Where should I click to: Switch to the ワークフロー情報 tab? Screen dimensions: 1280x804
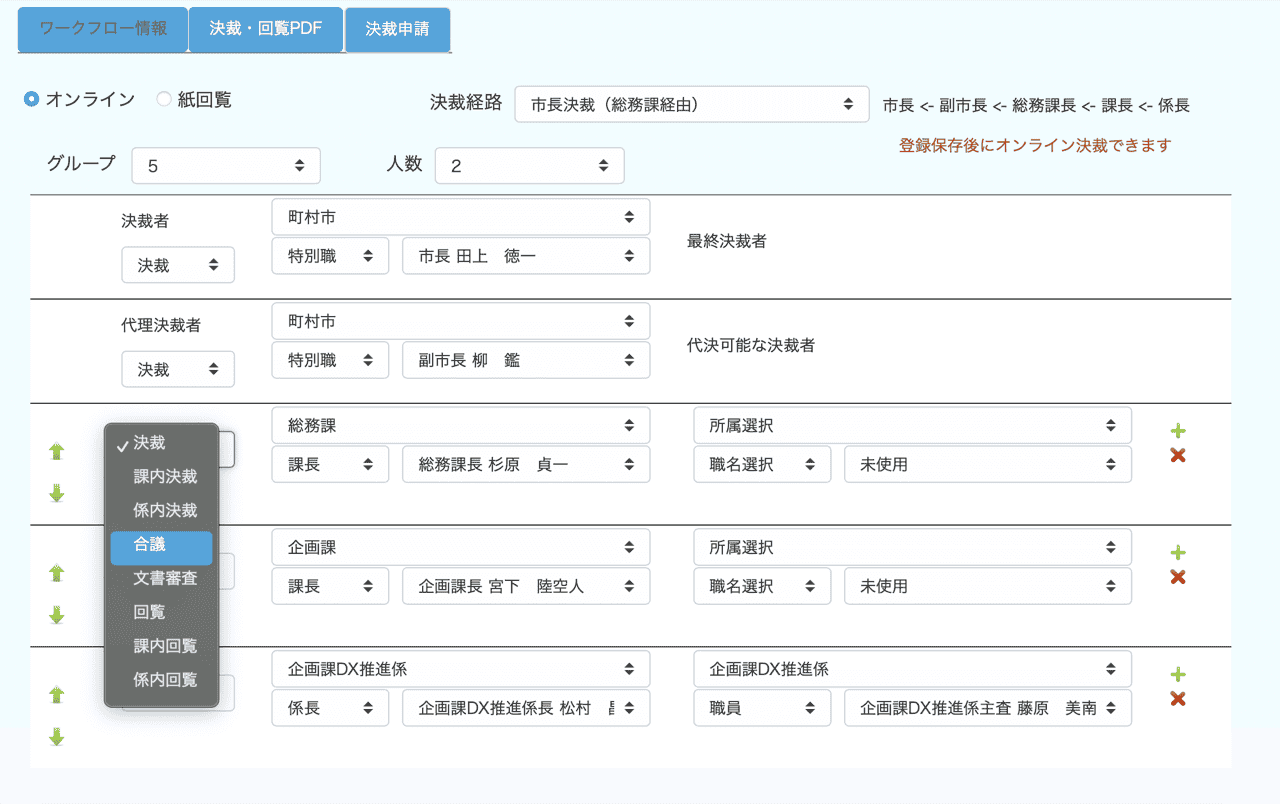103,29
